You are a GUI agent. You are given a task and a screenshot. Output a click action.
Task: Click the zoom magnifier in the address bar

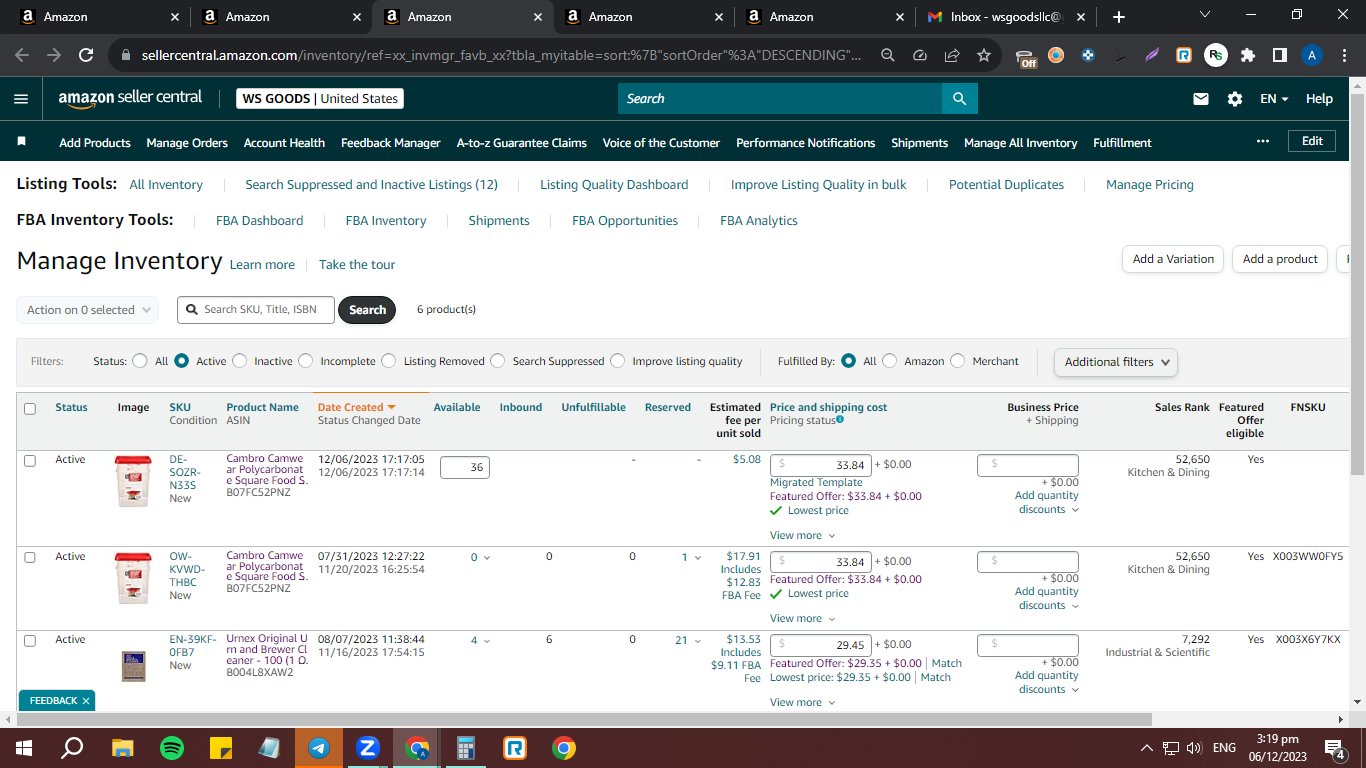click(x=888, y=56)
